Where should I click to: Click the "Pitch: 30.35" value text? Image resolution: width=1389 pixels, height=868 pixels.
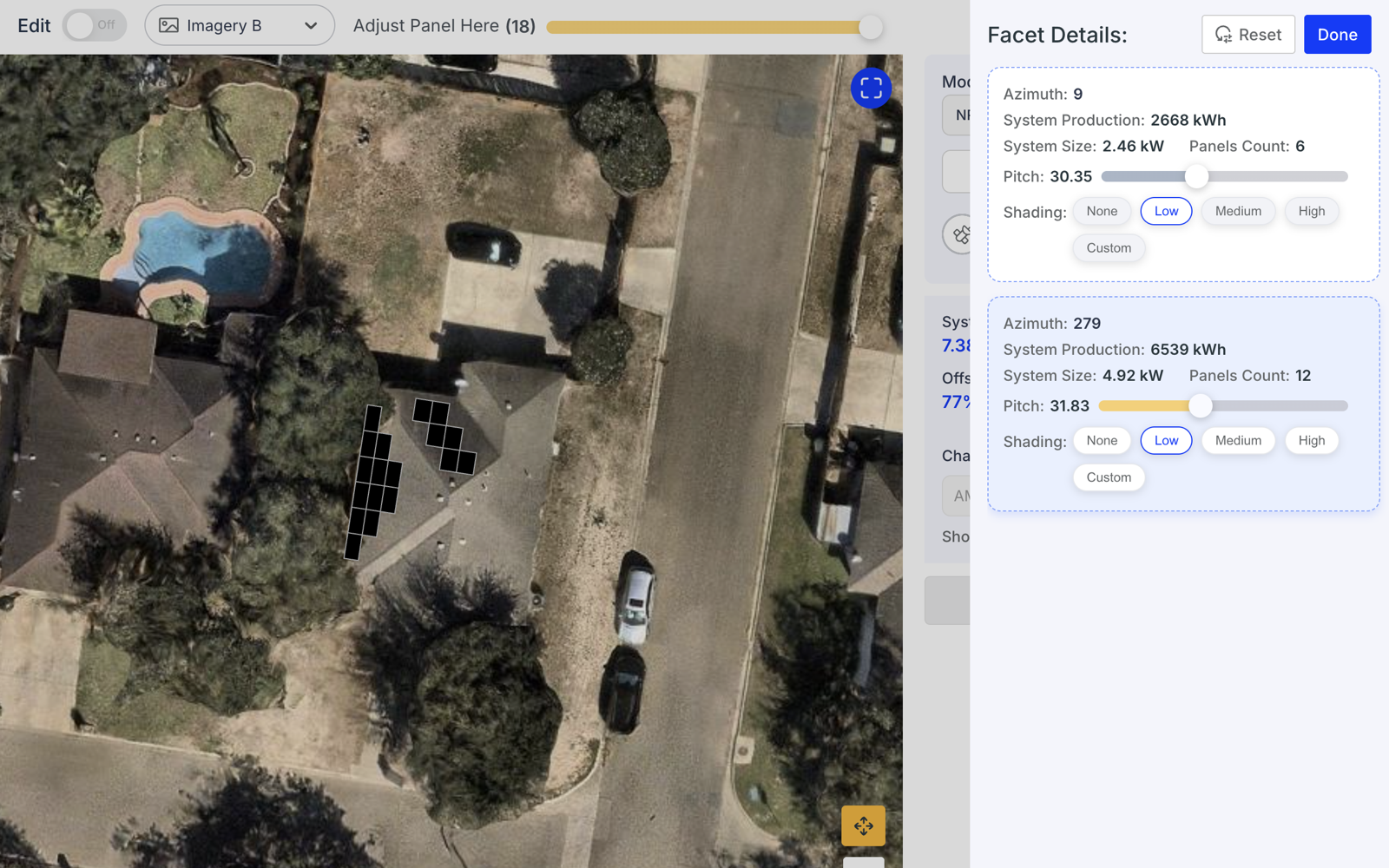coord(1048,176)
